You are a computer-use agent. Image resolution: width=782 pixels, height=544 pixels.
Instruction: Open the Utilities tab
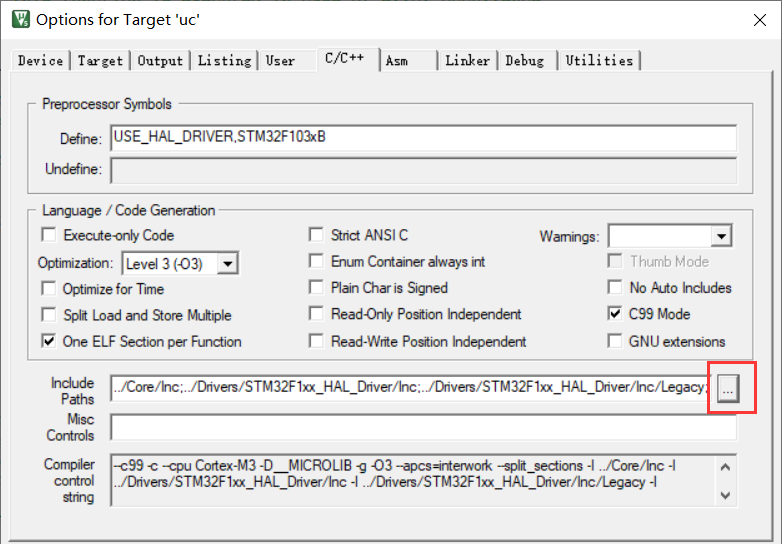(x=599, y=61)
